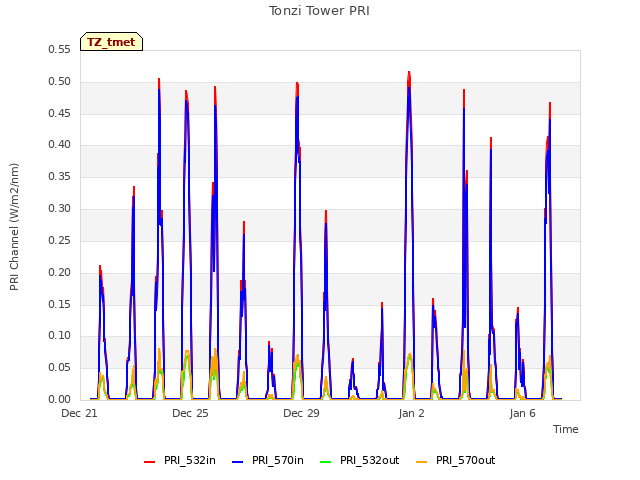
Task: Click the orange PRI_570out legend swatch
Action: 422,462
